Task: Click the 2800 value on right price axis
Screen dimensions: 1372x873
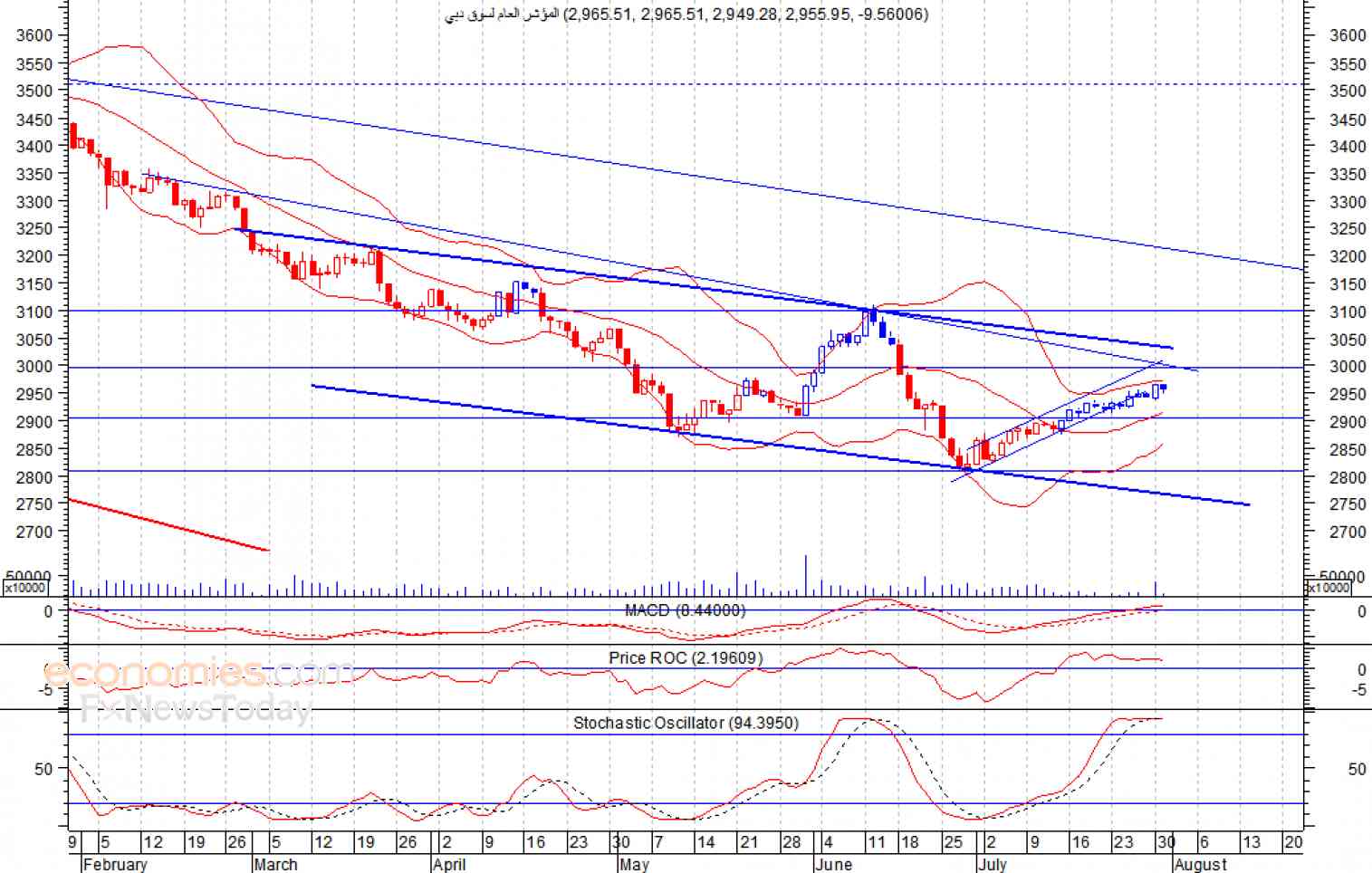Action: tap(1348, 477)
